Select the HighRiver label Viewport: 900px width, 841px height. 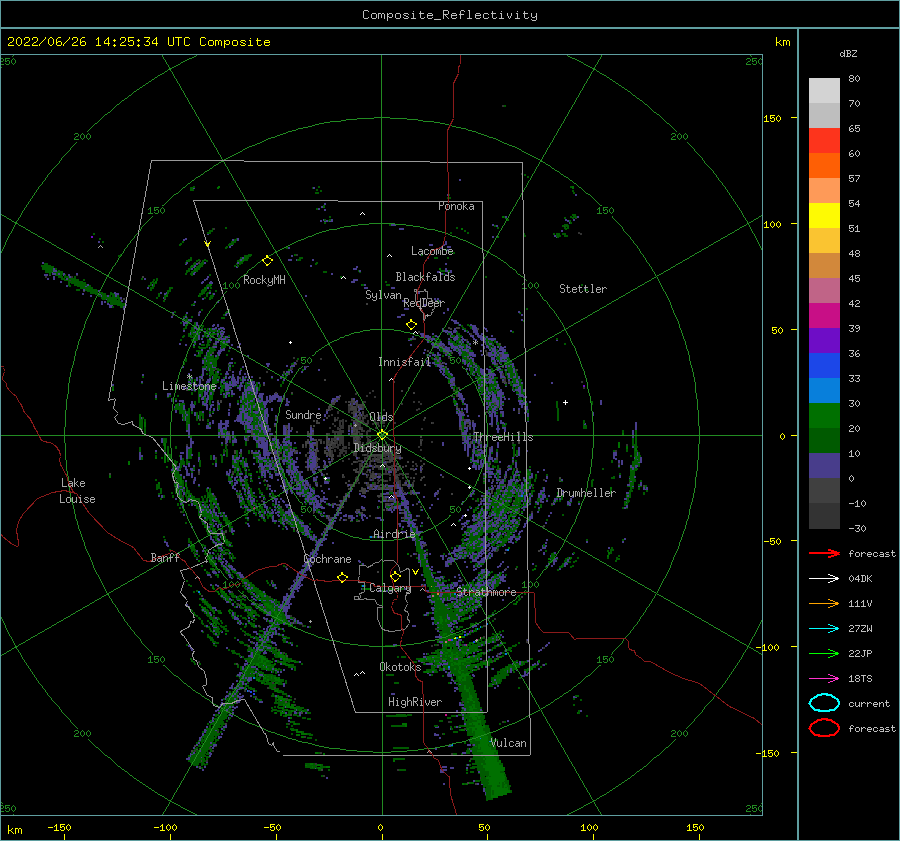coord(415,702)
